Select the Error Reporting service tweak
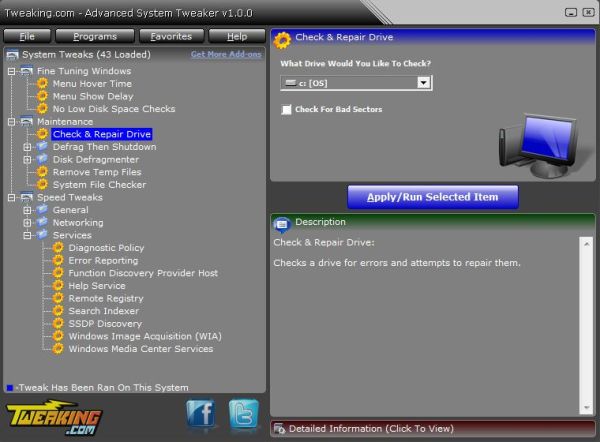600x442 pixels. click(x=103, y=260)
